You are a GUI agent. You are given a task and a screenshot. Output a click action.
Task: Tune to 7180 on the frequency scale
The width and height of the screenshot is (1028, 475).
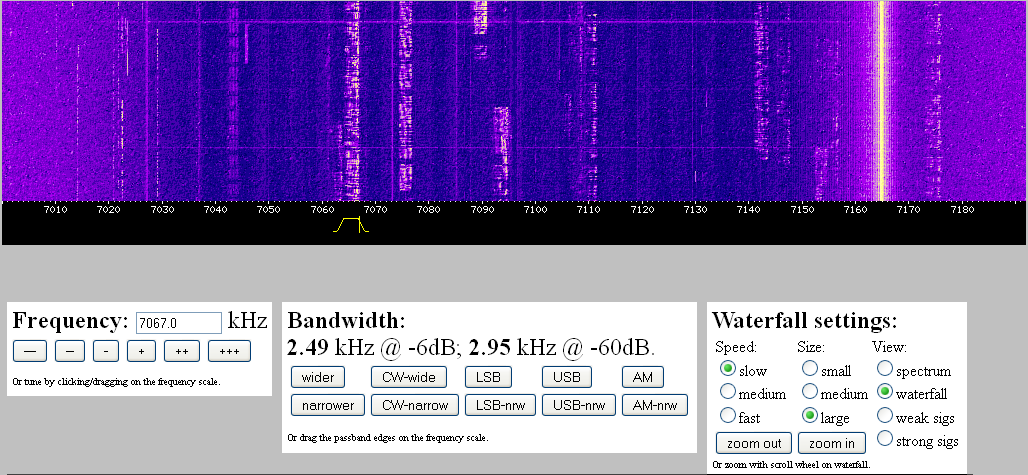(962, 210)
